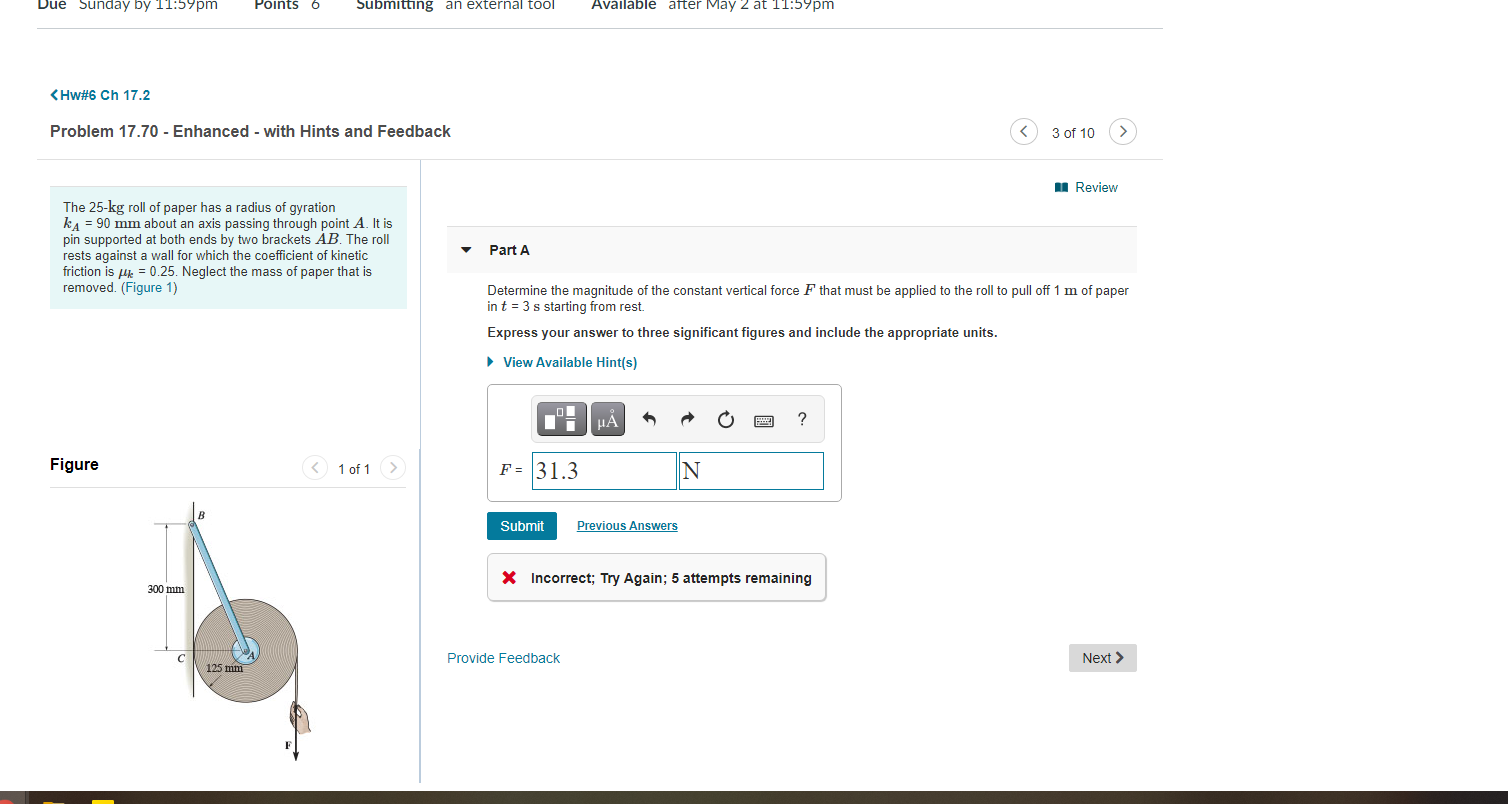The width and height of the screenshot is (1508, 804).
Task: Select the units input field showing N
Action: point(751,470)
